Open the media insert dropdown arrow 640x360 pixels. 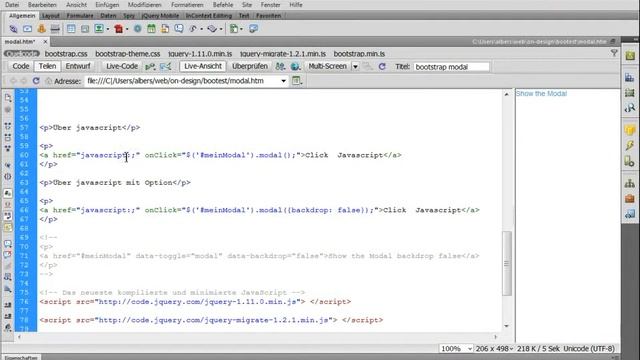(x=127, y=29)
